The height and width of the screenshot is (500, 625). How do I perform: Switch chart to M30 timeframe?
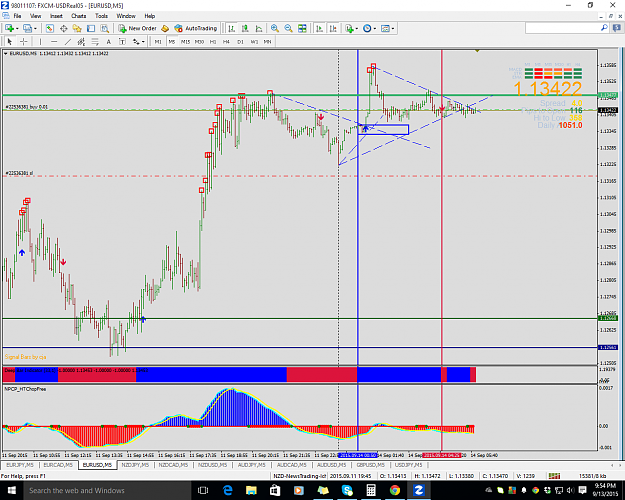pos(199,41)
